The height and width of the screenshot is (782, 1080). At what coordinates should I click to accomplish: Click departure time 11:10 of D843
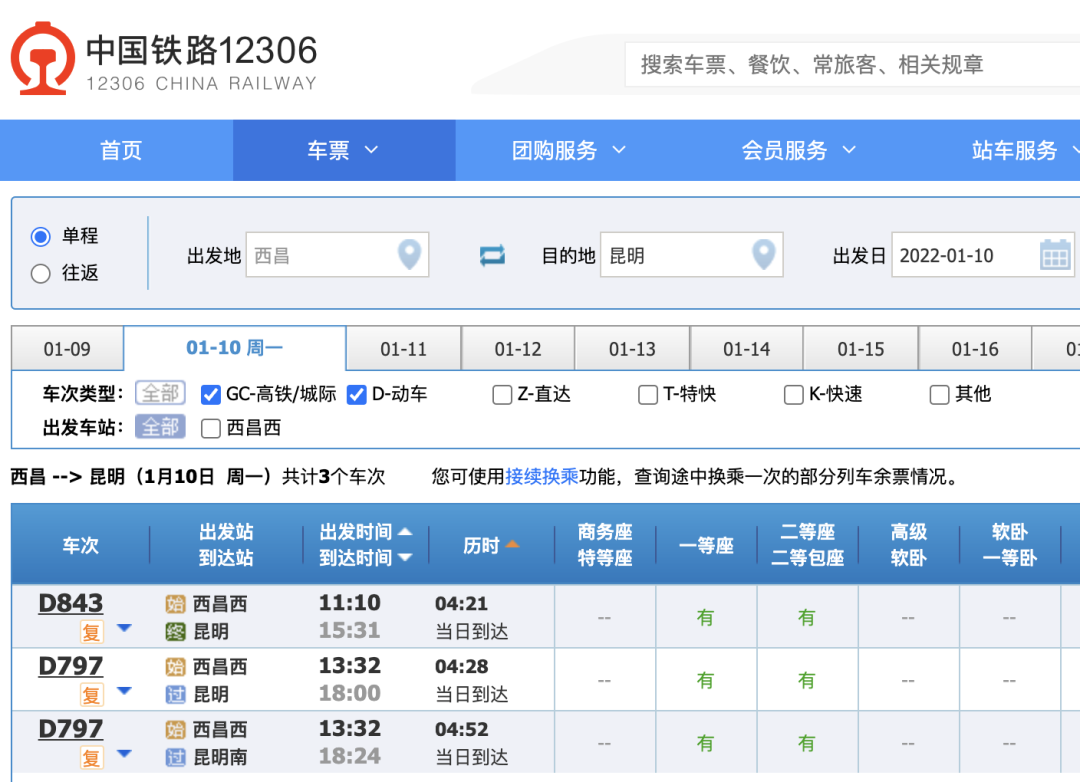(x=349, y=603)
